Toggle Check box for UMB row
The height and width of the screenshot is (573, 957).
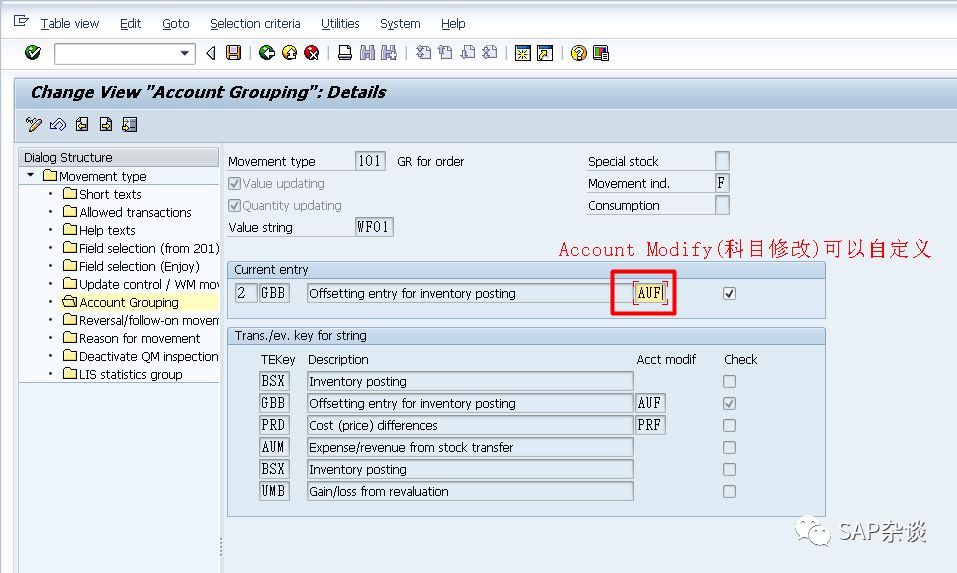(x=729, y=491)
